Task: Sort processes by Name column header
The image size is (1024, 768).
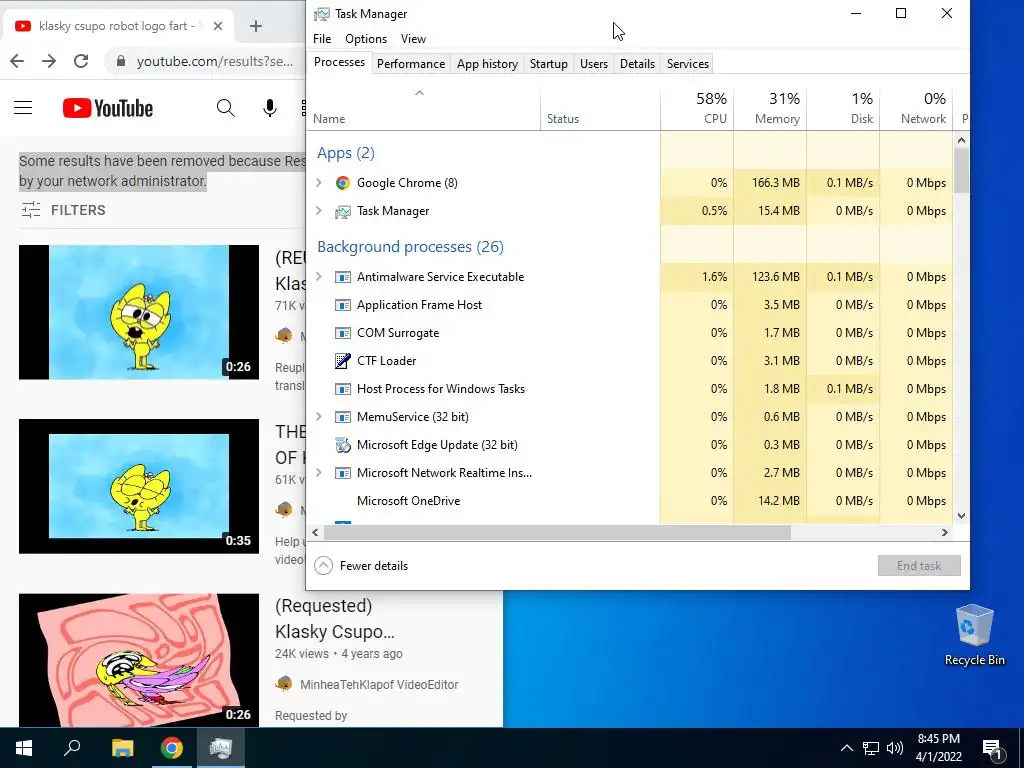Action: 423,108
